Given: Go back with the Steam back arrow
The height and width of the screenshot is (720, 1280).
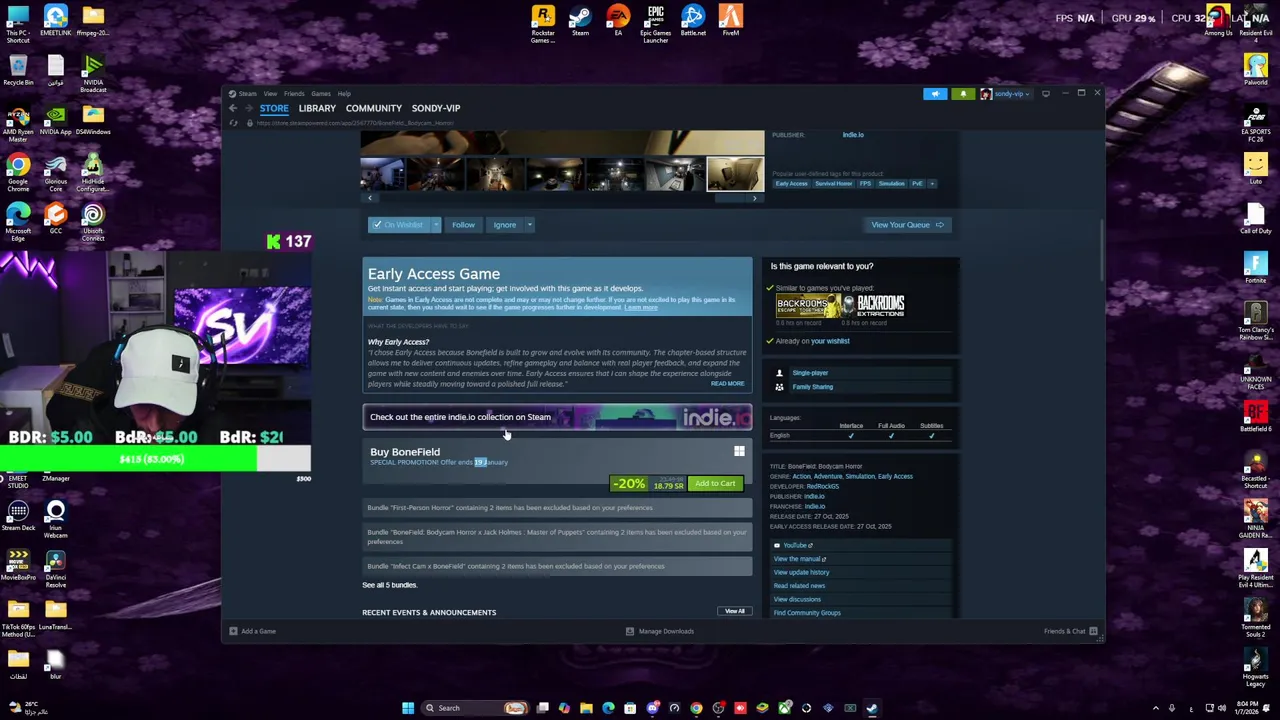Looking at the screenshot, I should (233, 108).
